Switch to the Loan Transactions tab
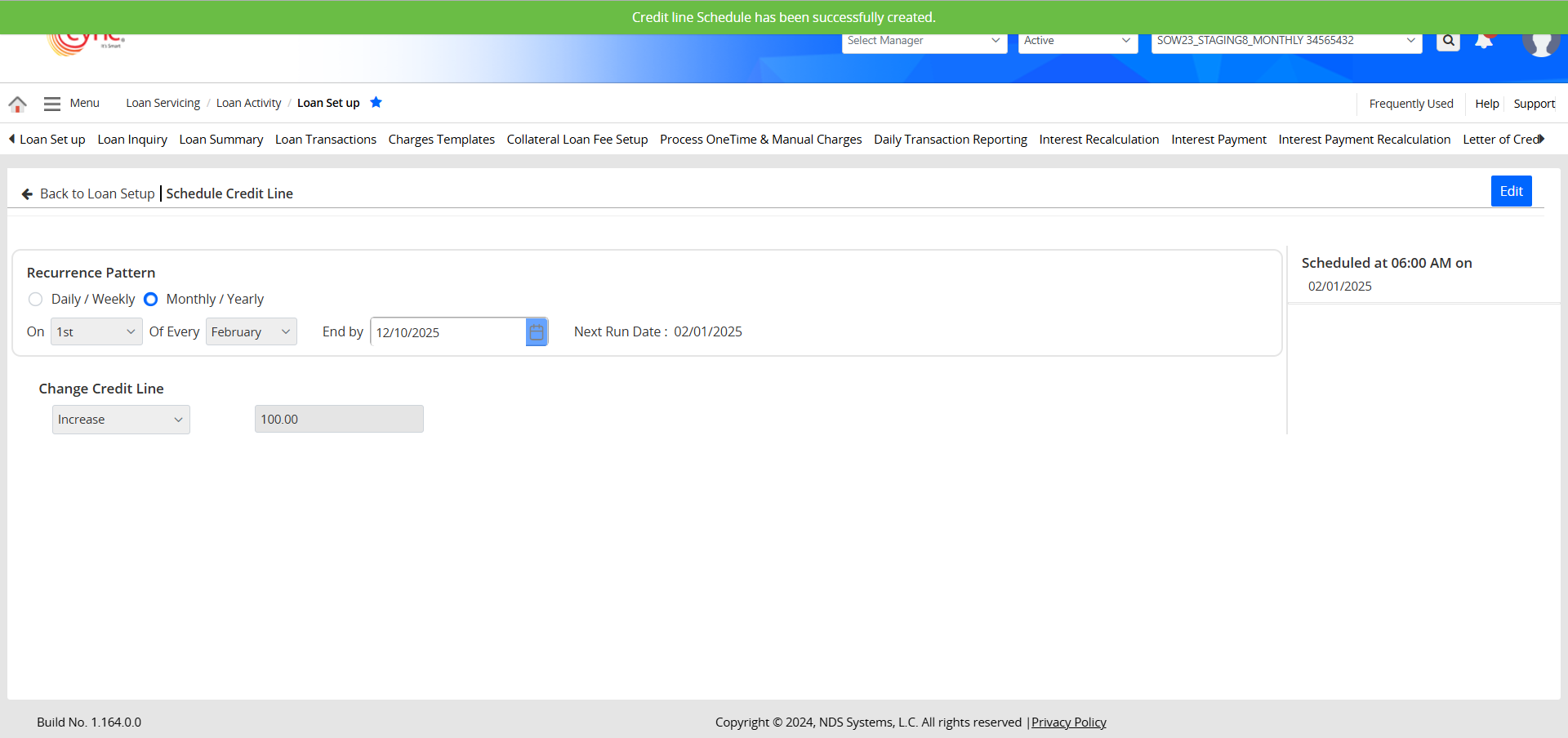 click(x=325, y=140)
